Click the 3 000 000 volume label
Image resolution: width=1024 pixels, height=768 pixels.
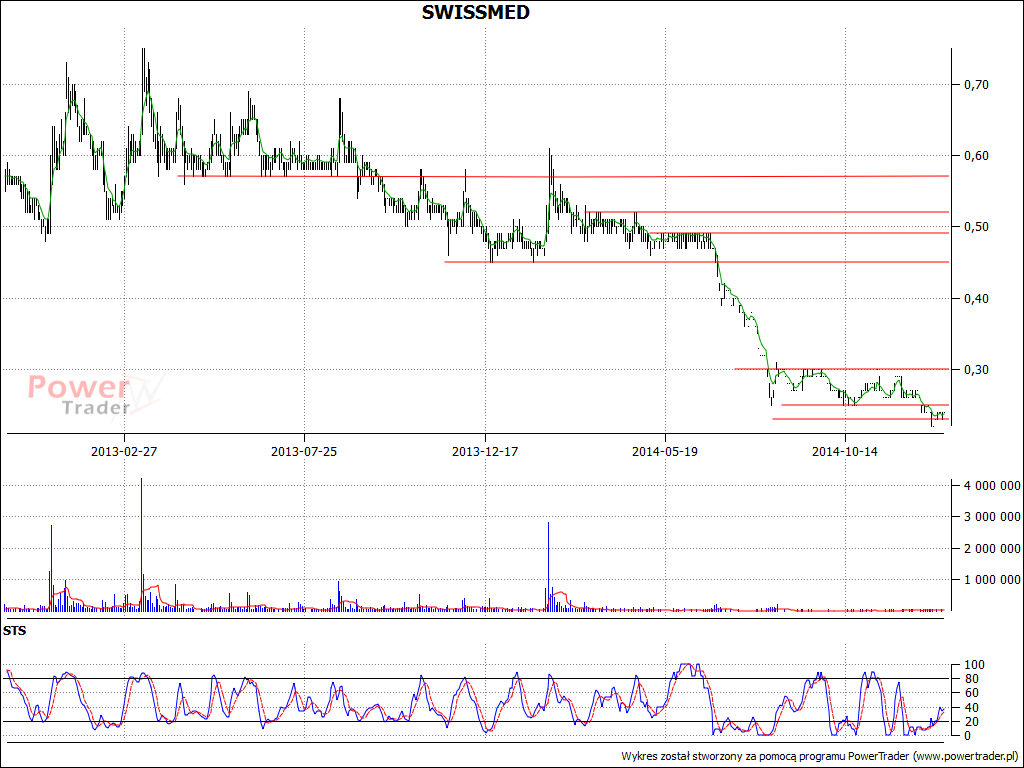pos(991,517)
